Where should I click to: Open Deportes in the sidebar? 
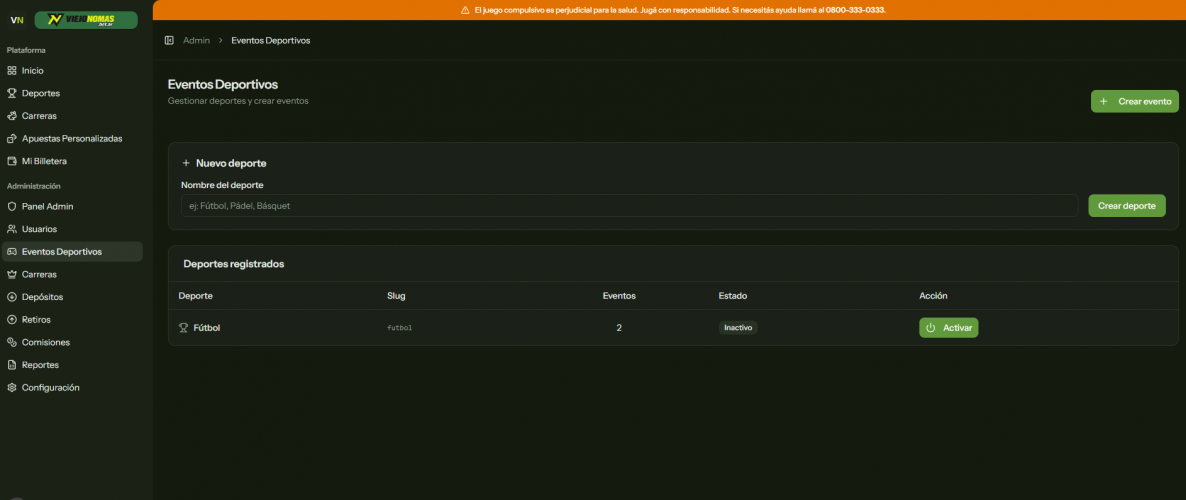point(72,93)
